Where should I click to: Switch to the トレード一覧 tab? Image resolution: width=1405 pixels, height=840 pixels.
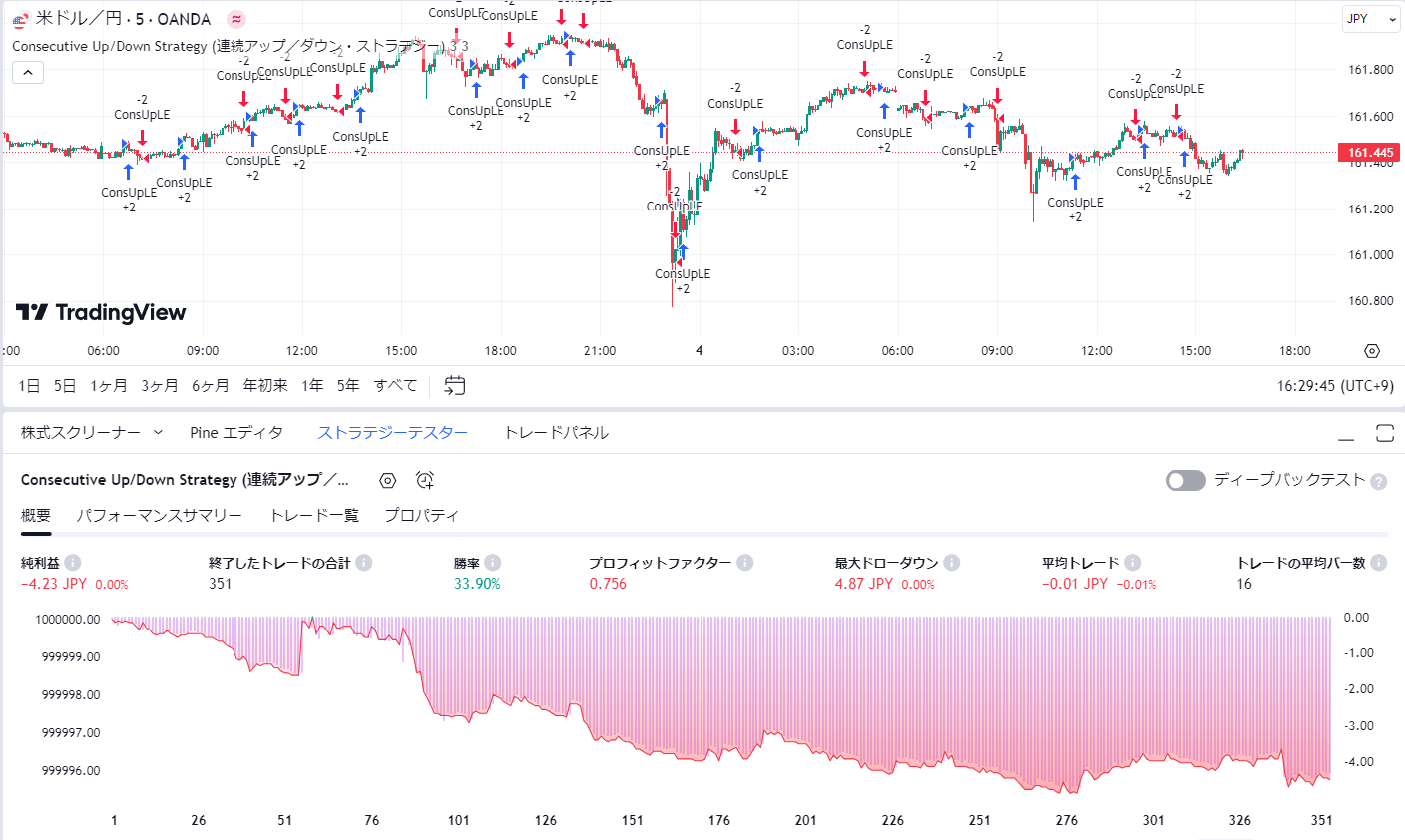click(x=314, y=516)
